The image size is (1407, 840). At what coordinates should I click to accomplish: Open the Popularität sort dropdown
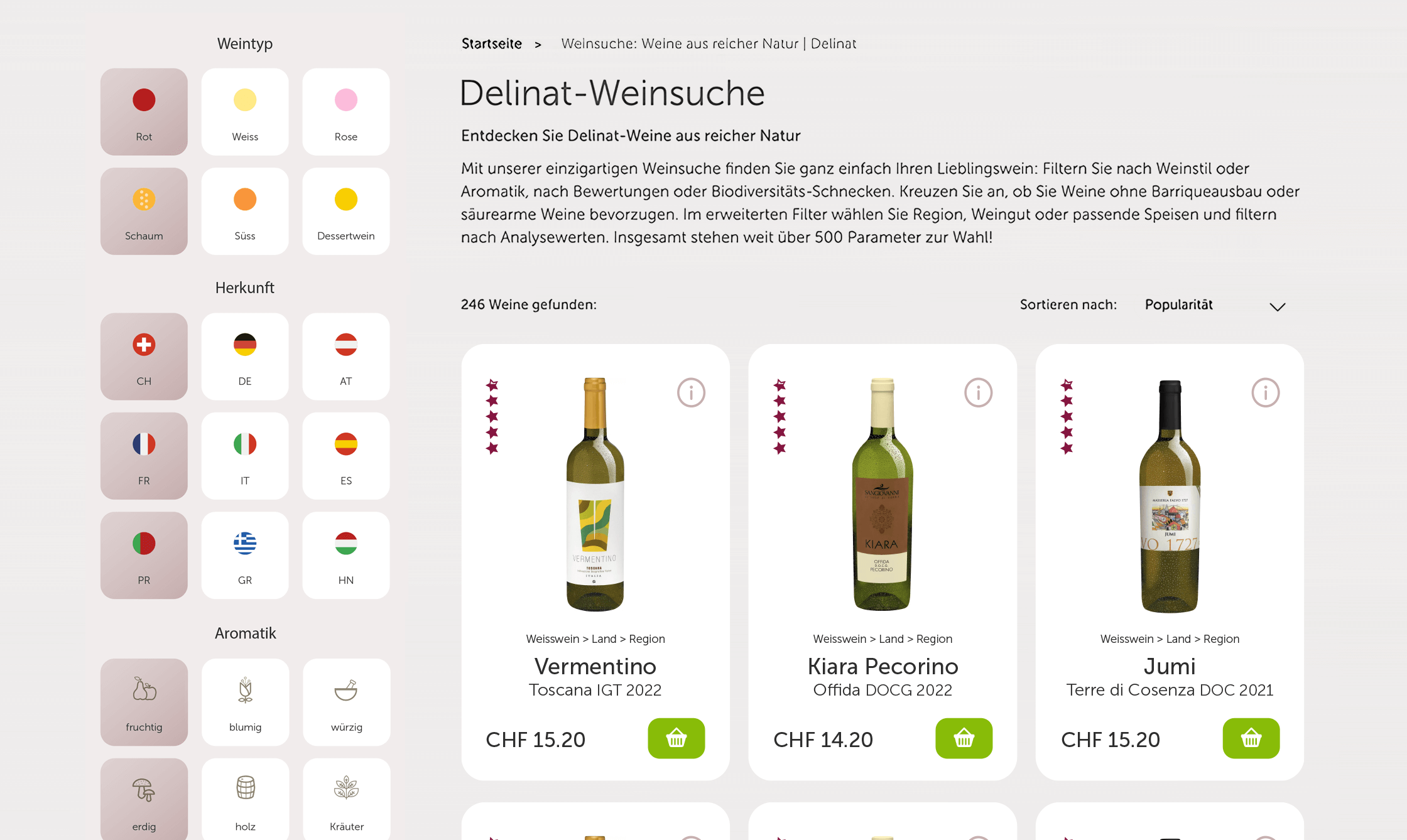pos(1178,305)
